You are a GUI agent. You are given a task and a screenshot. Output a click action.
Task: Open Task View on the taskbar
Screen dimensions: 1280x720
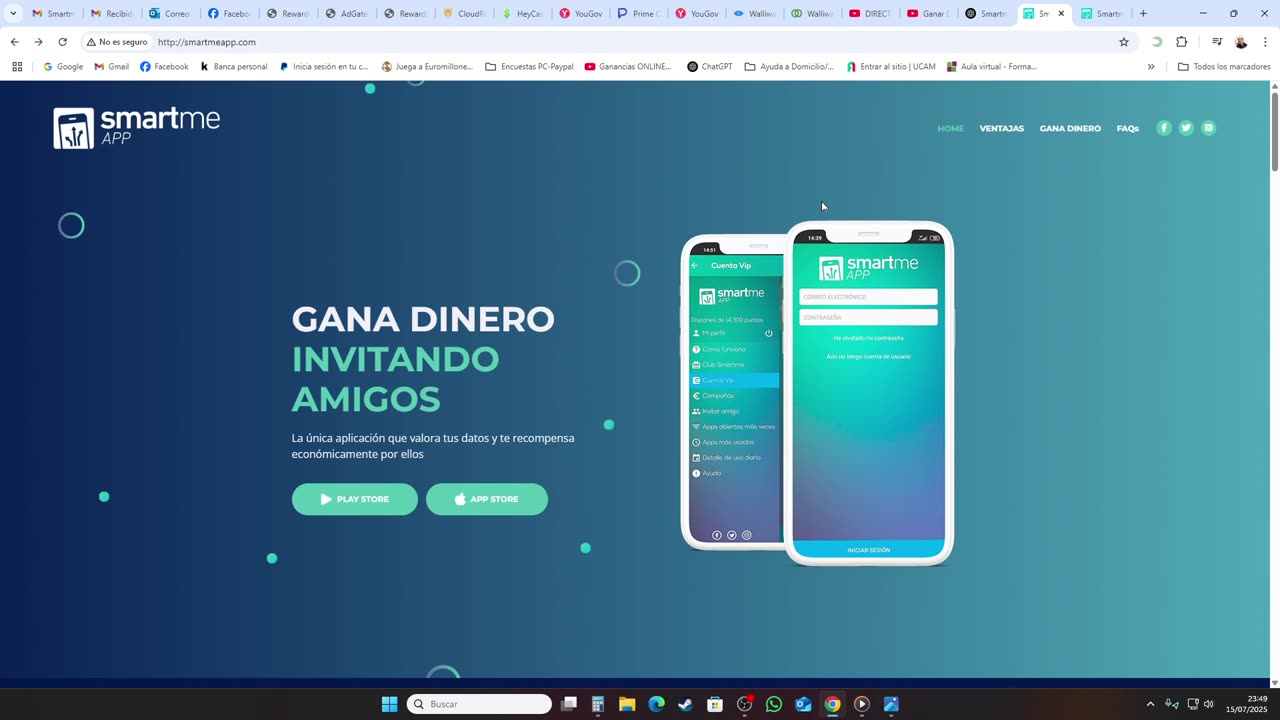point(569,704)
